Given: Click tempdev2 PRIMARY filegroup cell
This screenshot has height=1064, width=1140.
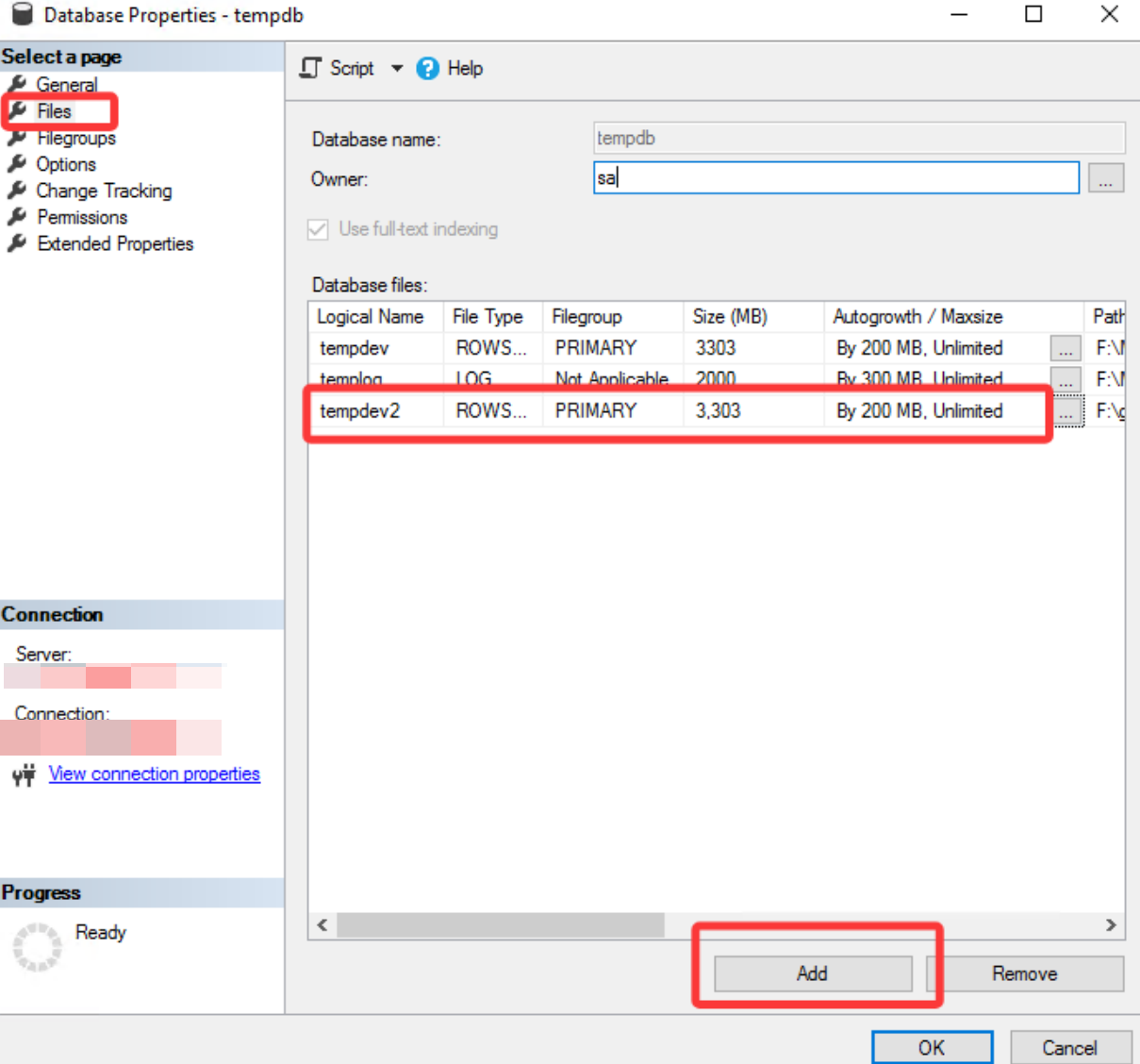Looking at the screenshot, I should click(x=612, y=411).
